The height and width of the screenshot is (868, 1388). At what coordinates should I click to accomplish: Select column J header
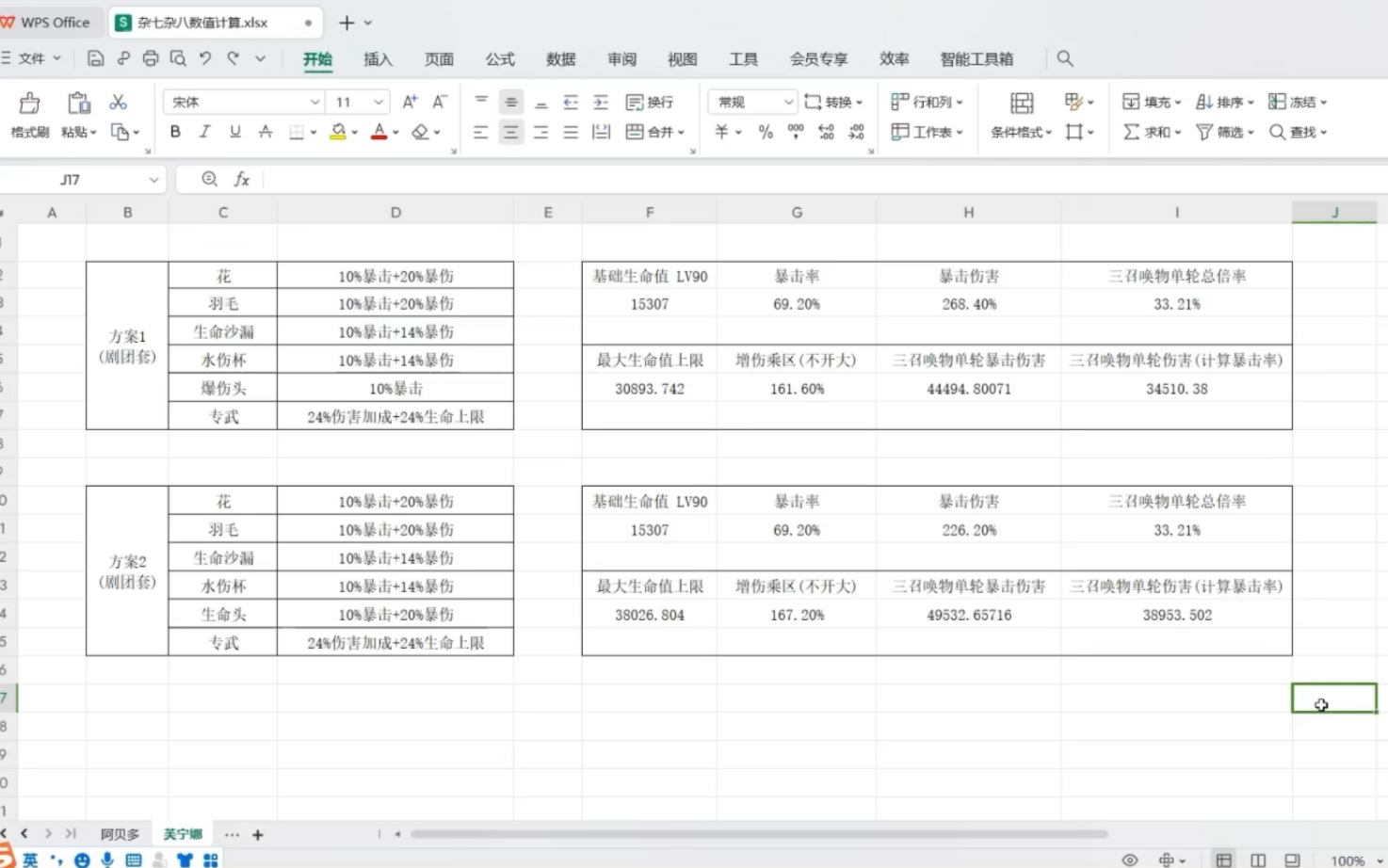[x=1334, y=213]
